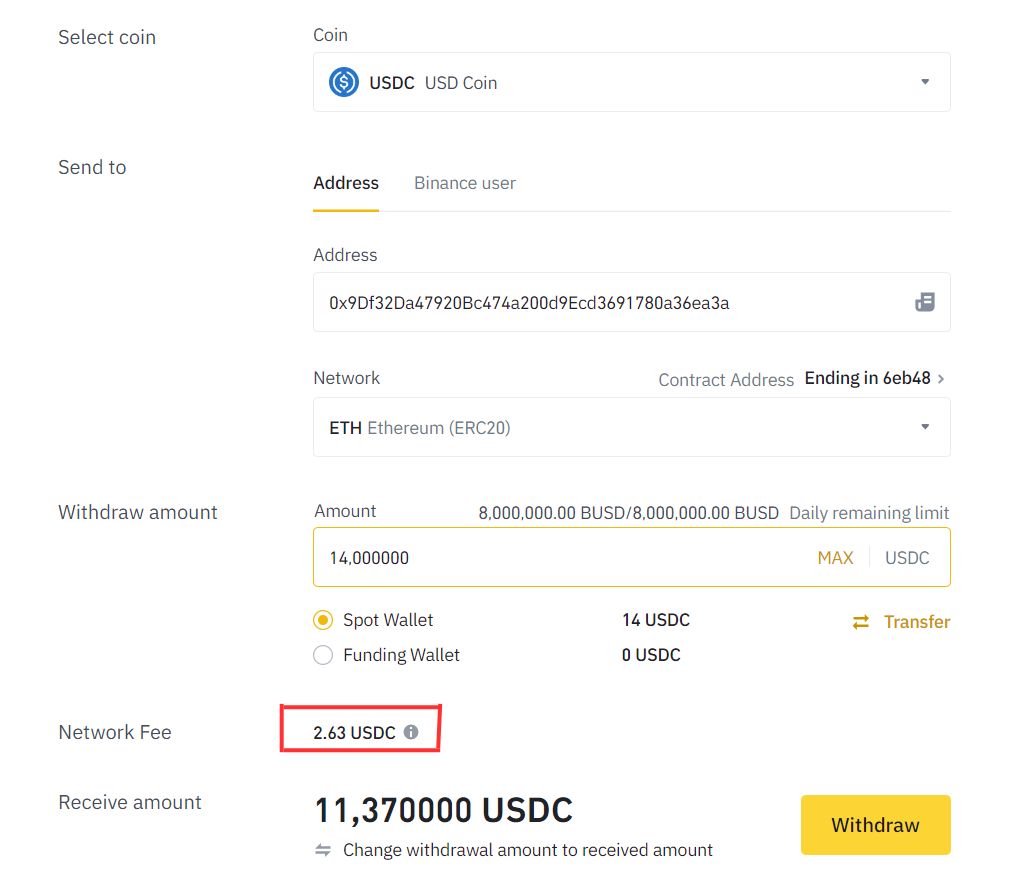Click the USDC label inside the amount field
Viewport: 1016px width, 891px height.
coord(907,557)
